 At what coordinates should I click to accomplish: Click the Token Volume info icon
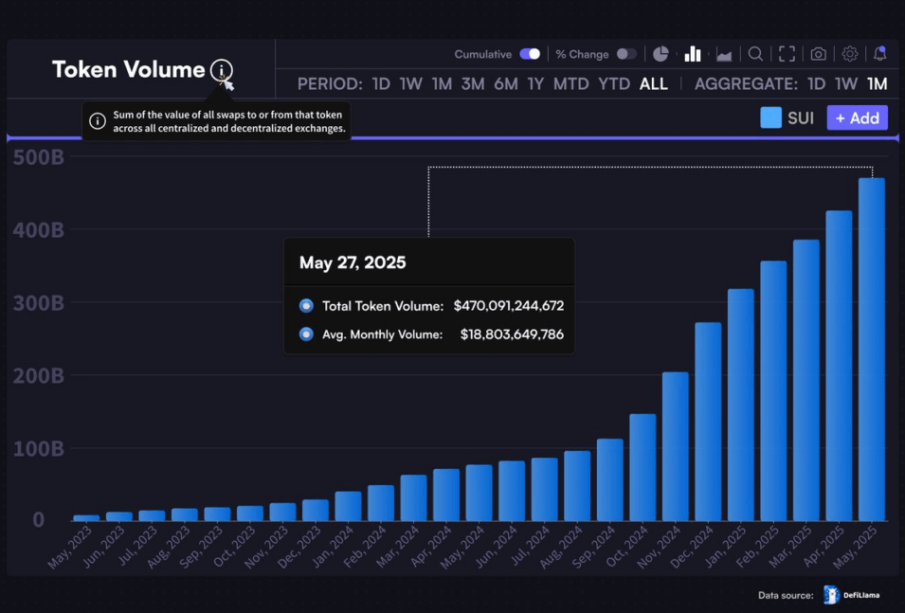coord(221,71)
